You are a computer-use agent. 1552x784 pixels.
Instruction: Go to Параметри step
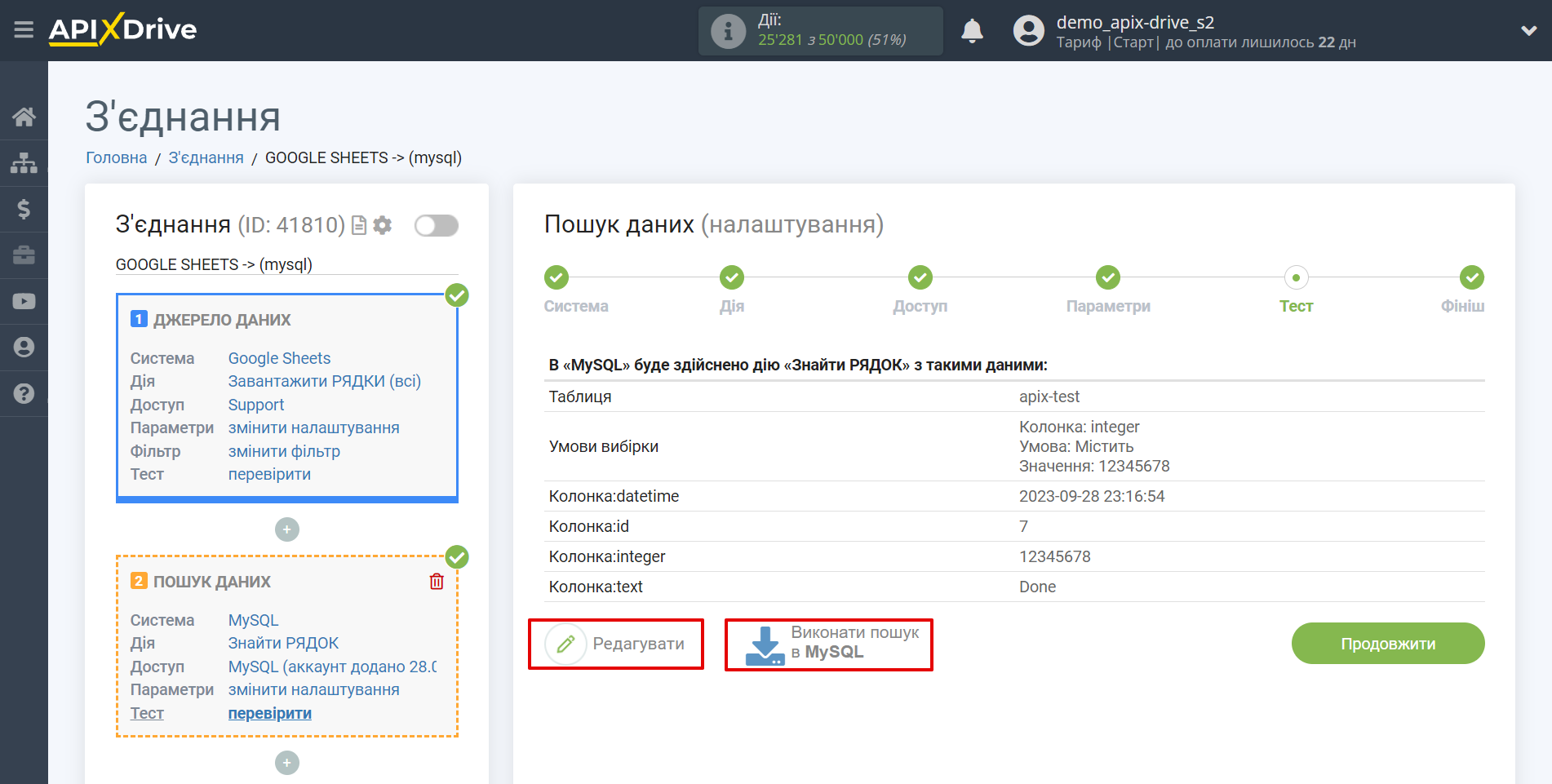(1108, 277)
